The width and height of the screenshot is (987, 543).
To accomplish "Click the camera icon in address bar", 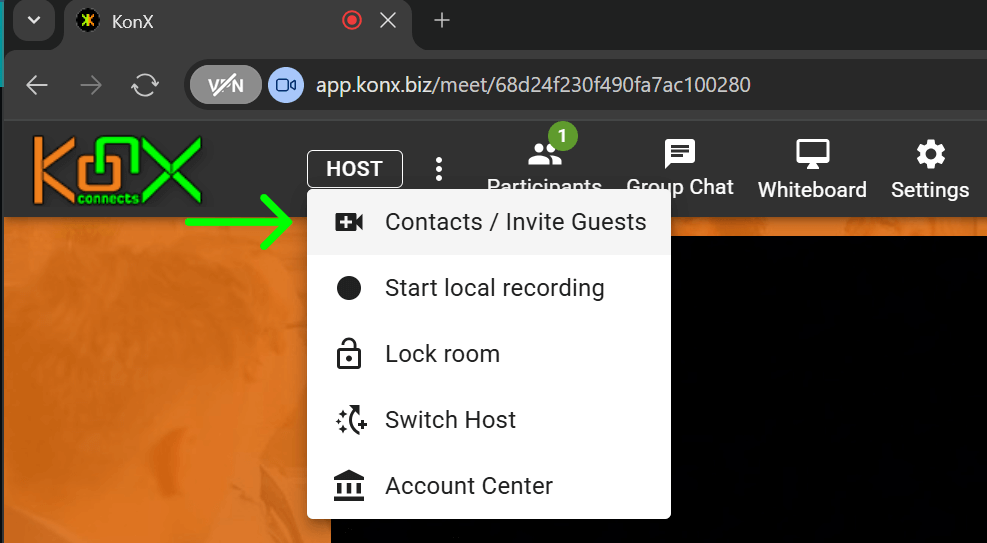I will (286, 85).
